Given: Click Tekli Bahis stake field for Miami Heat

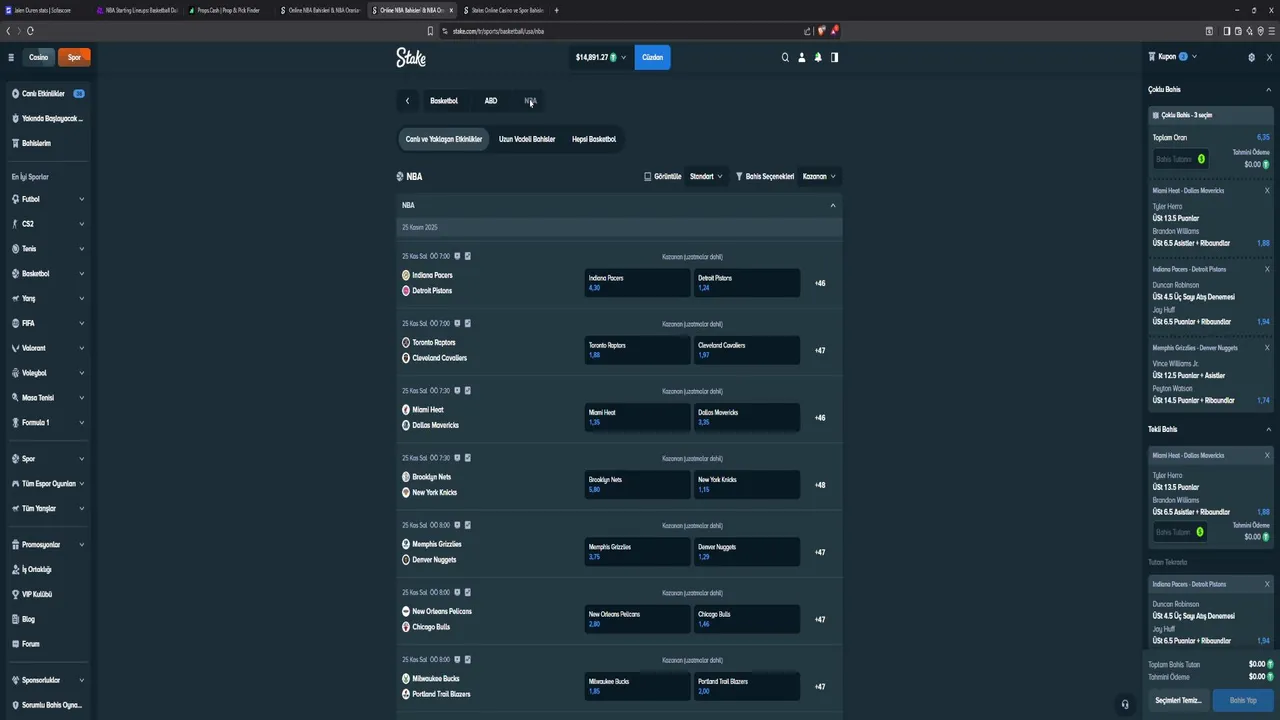Looking at the screenshot, I should 1180,532.
